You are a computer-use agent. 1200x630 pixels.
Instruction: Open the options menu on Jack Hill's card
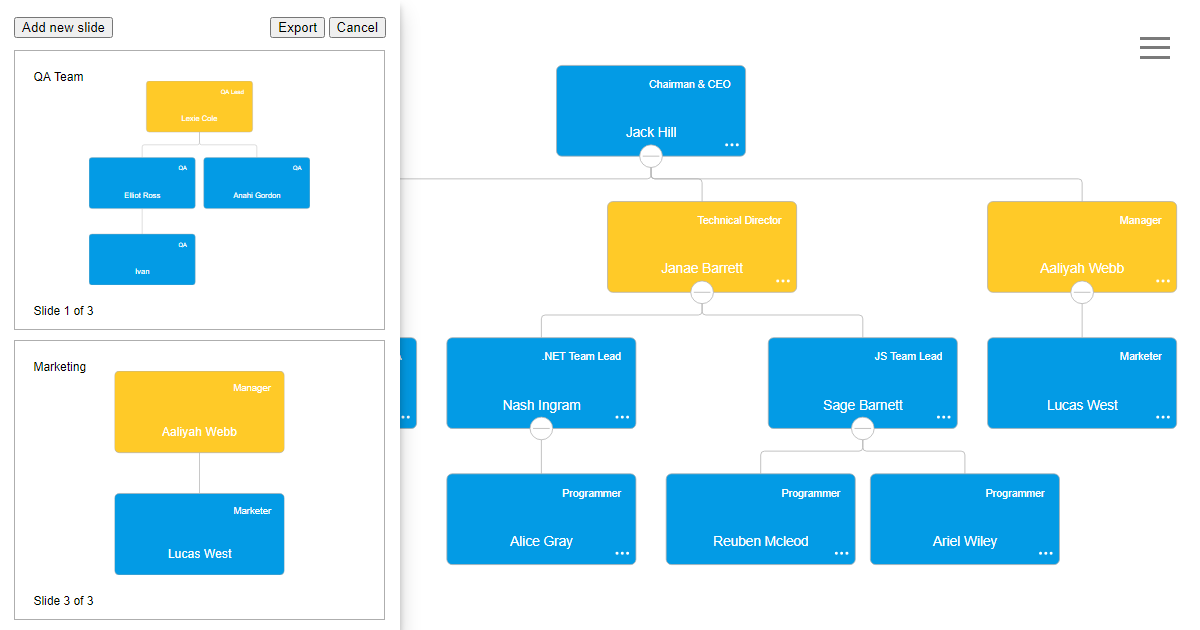coord(732,146)
